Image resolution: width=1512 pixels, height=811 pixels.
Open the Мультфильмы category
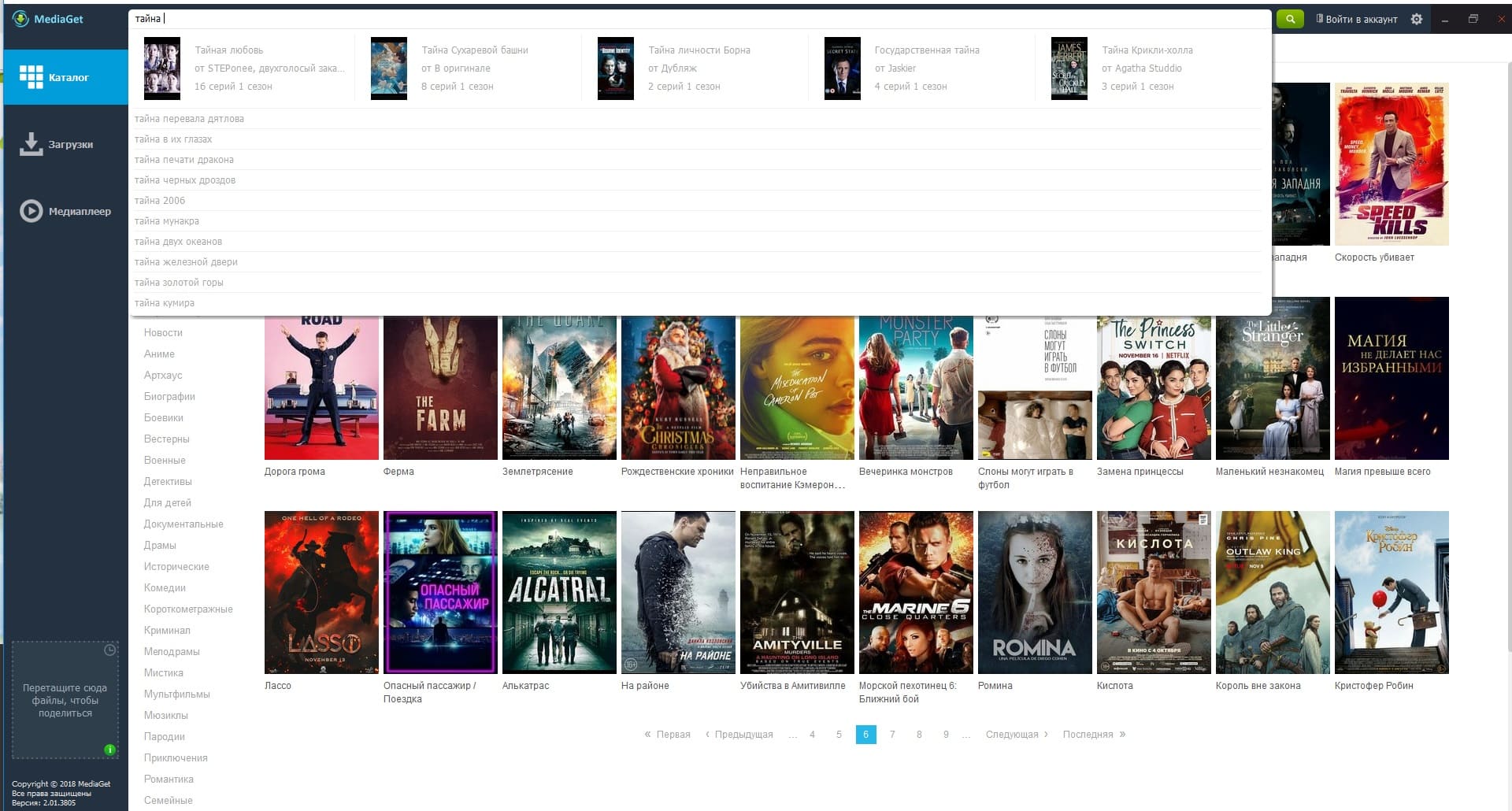[x=176, y=694]
